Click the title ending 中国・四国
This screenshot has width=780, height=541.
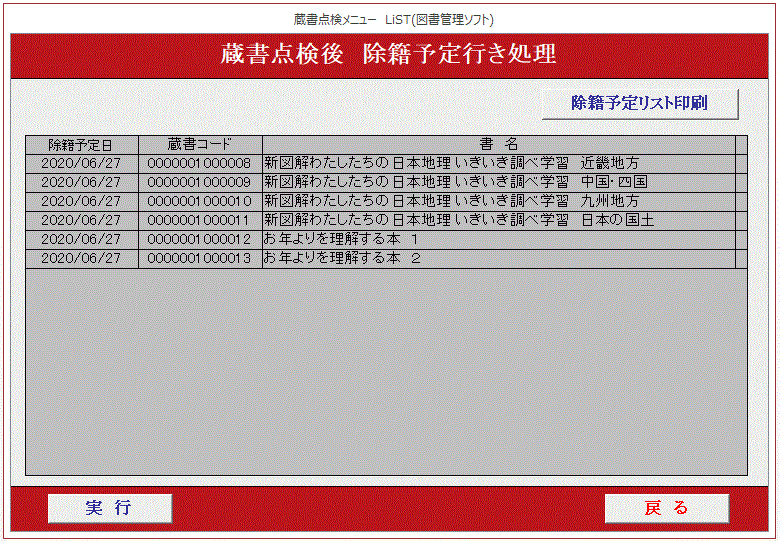pos(499,182)
